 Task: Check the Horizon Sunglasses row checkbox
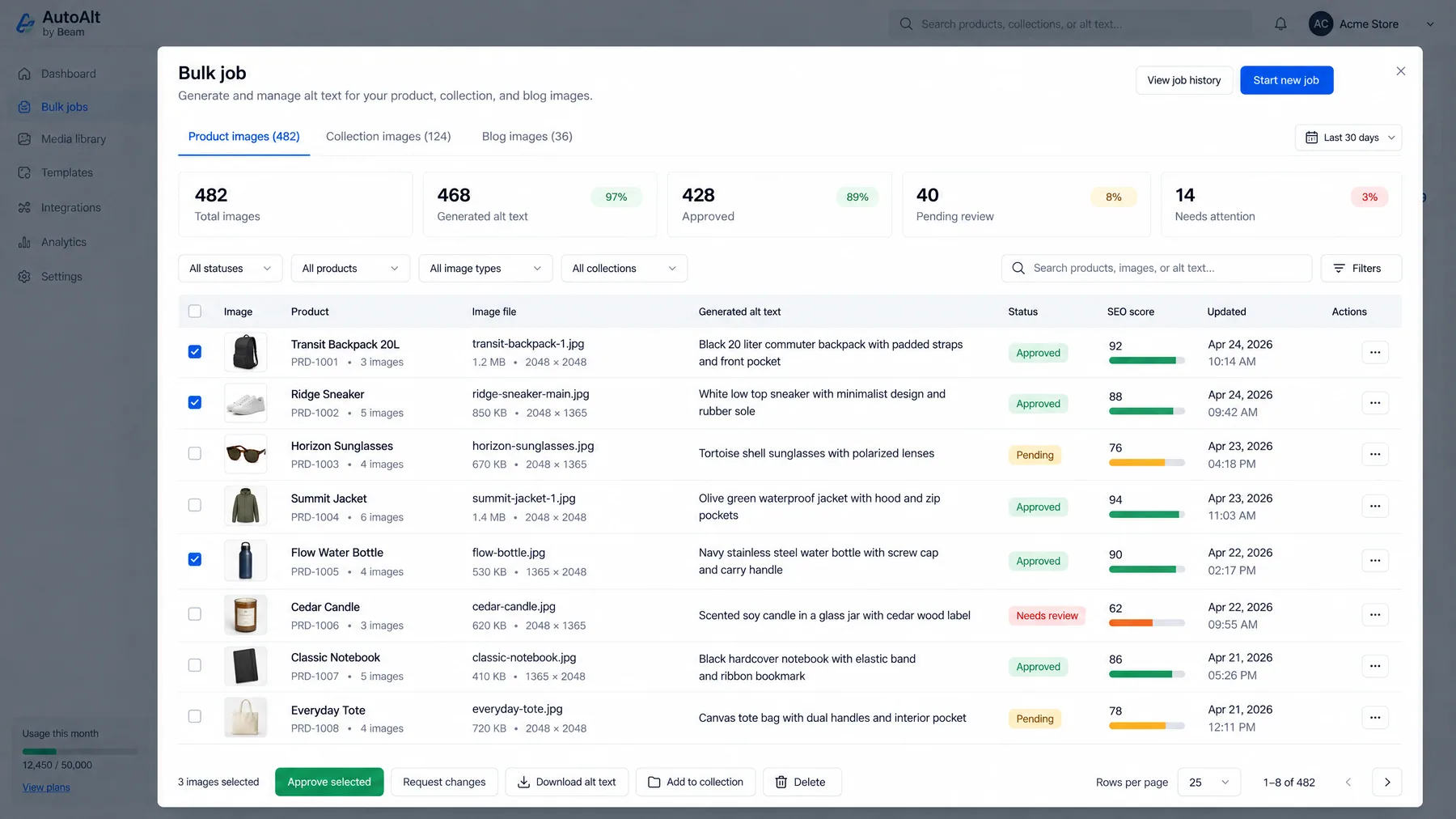(x=195, y=454)
